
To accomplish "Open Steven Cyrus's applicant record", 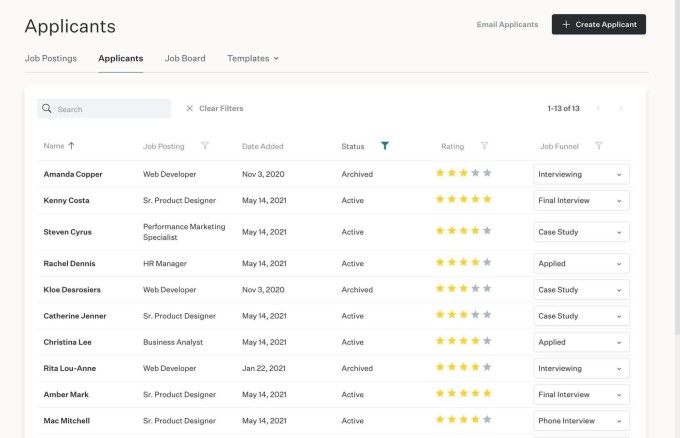I will tap(69, 232).
